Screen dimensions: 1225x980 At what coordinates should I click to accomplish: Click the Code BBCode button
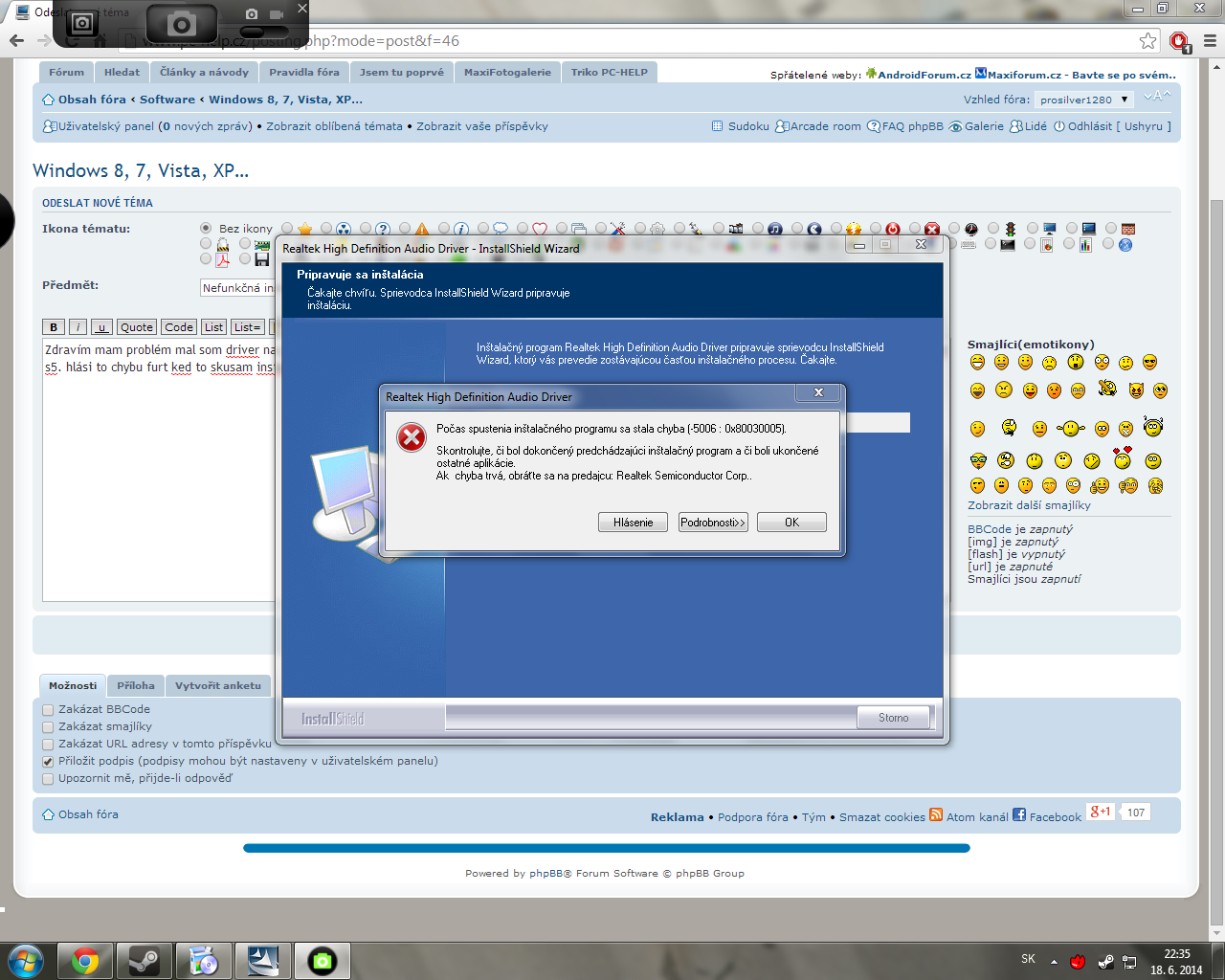[179, 327]
